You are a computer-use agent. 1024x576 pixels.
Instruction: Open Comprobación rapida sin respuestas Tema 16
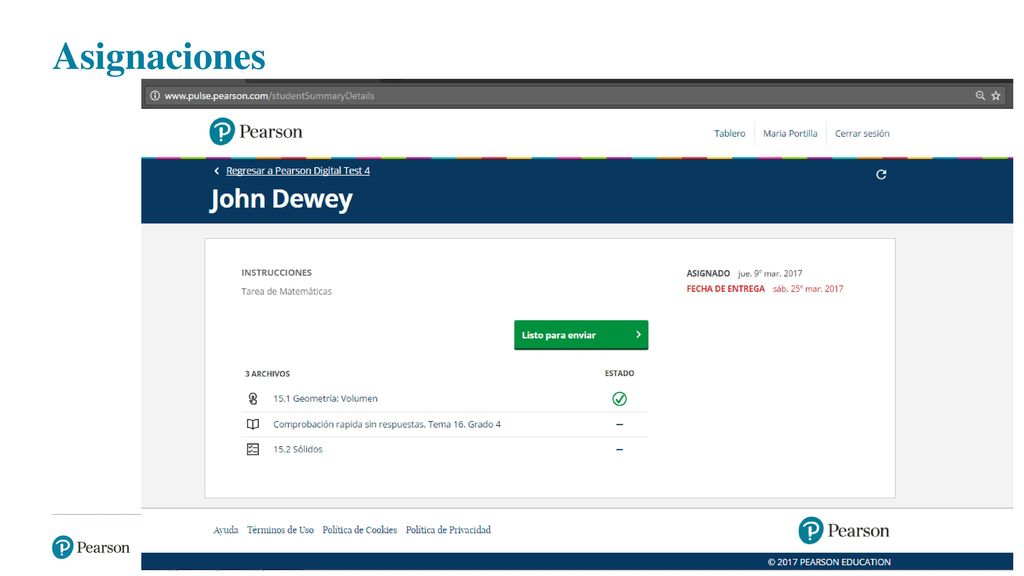[x=387, y=424]
